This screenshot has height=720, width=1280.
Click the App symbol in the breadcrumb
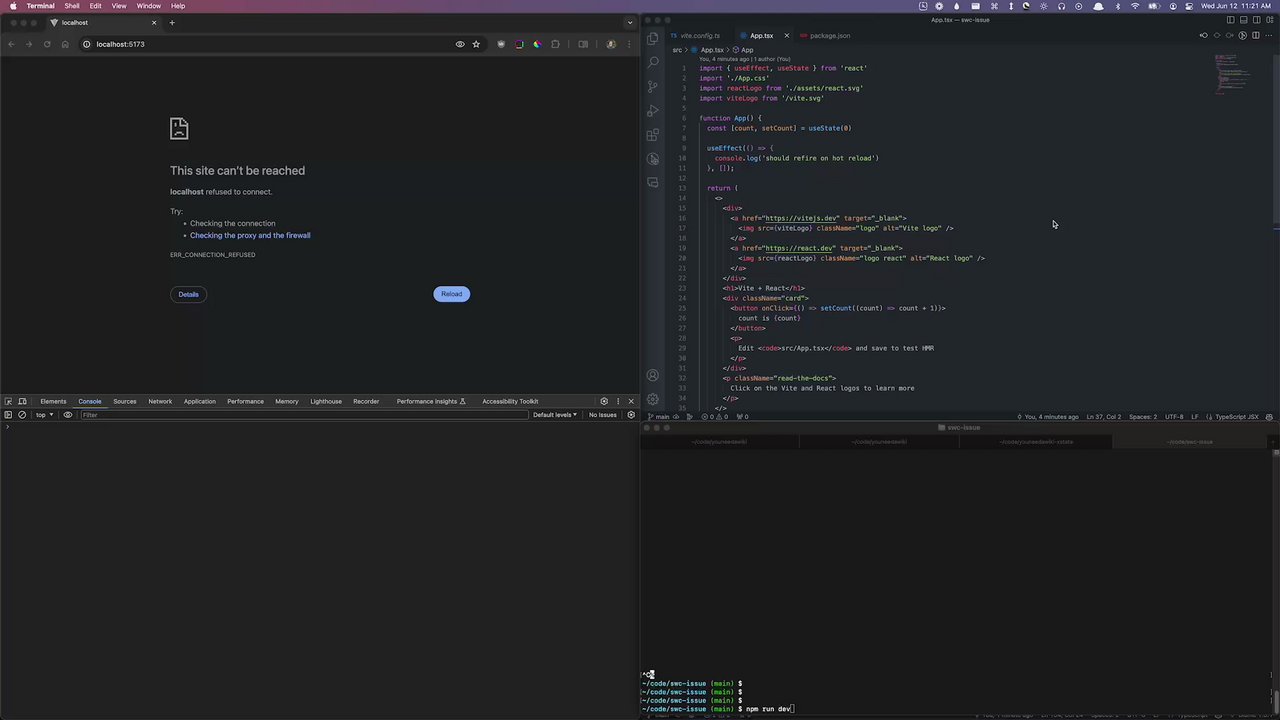(744, 50)
